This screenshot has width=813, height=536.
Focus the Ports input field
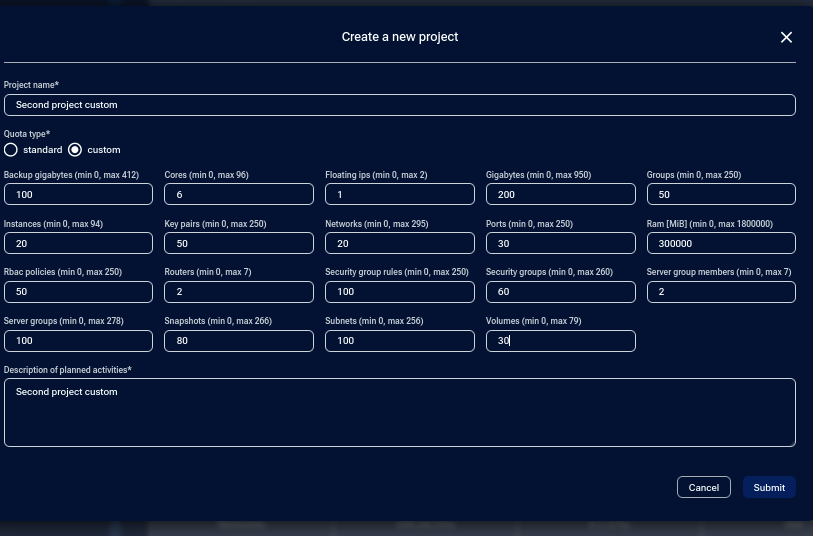(560, 243)
